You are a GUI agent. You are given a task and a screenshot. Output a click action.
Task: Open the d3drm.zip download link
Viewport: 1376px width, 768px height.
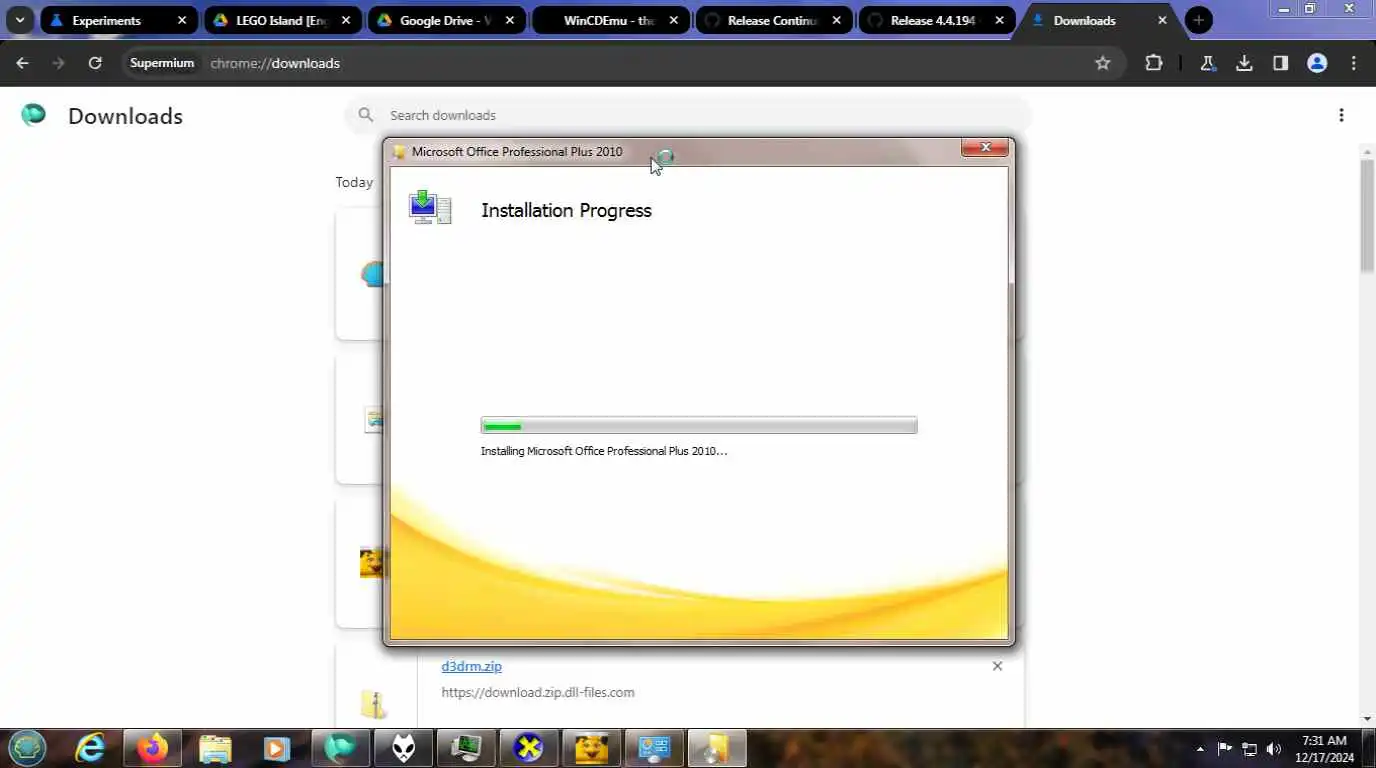point(471,666)
